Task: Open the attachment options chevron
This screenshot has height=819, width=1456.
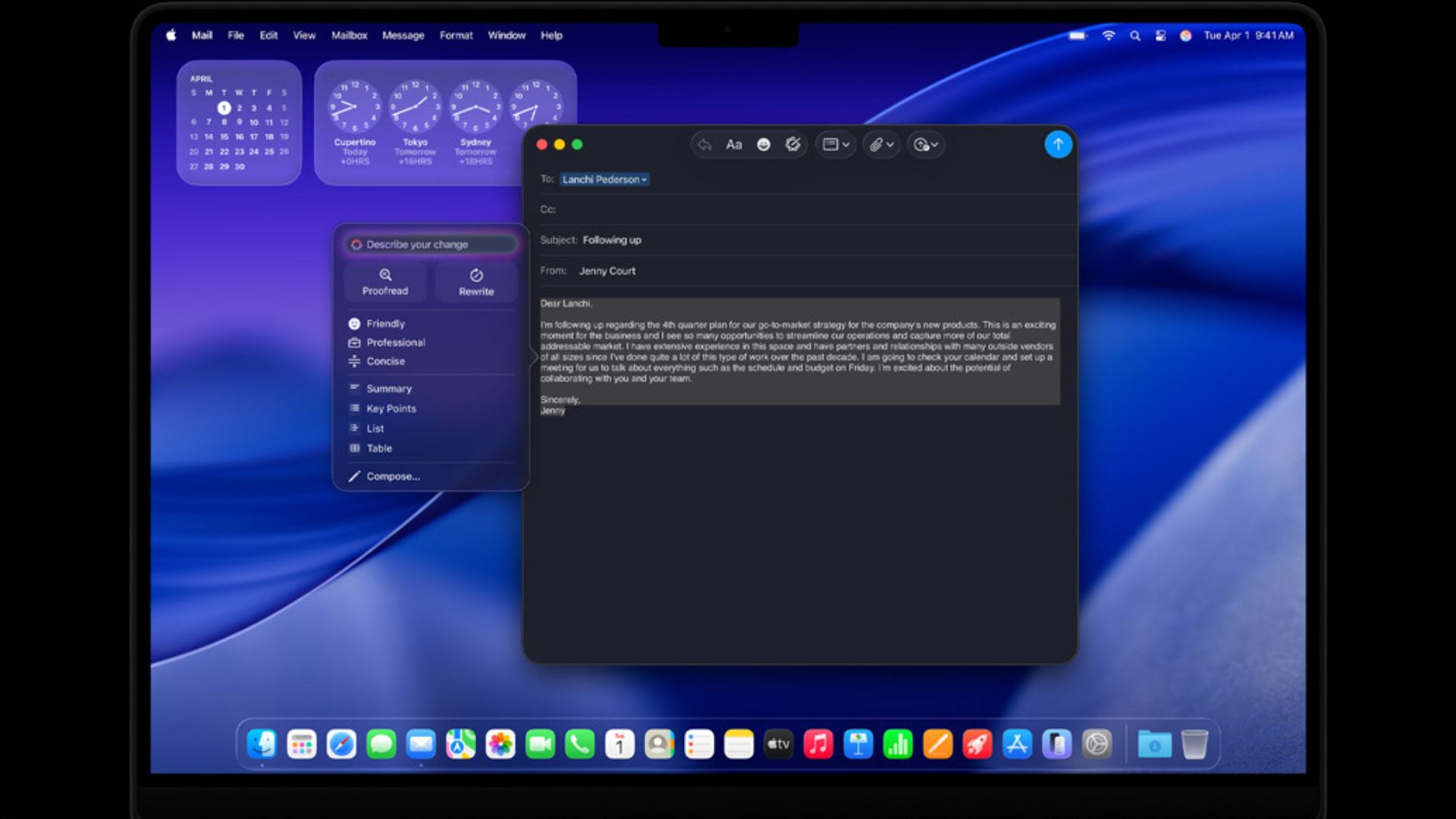Action: coord(890,144)
